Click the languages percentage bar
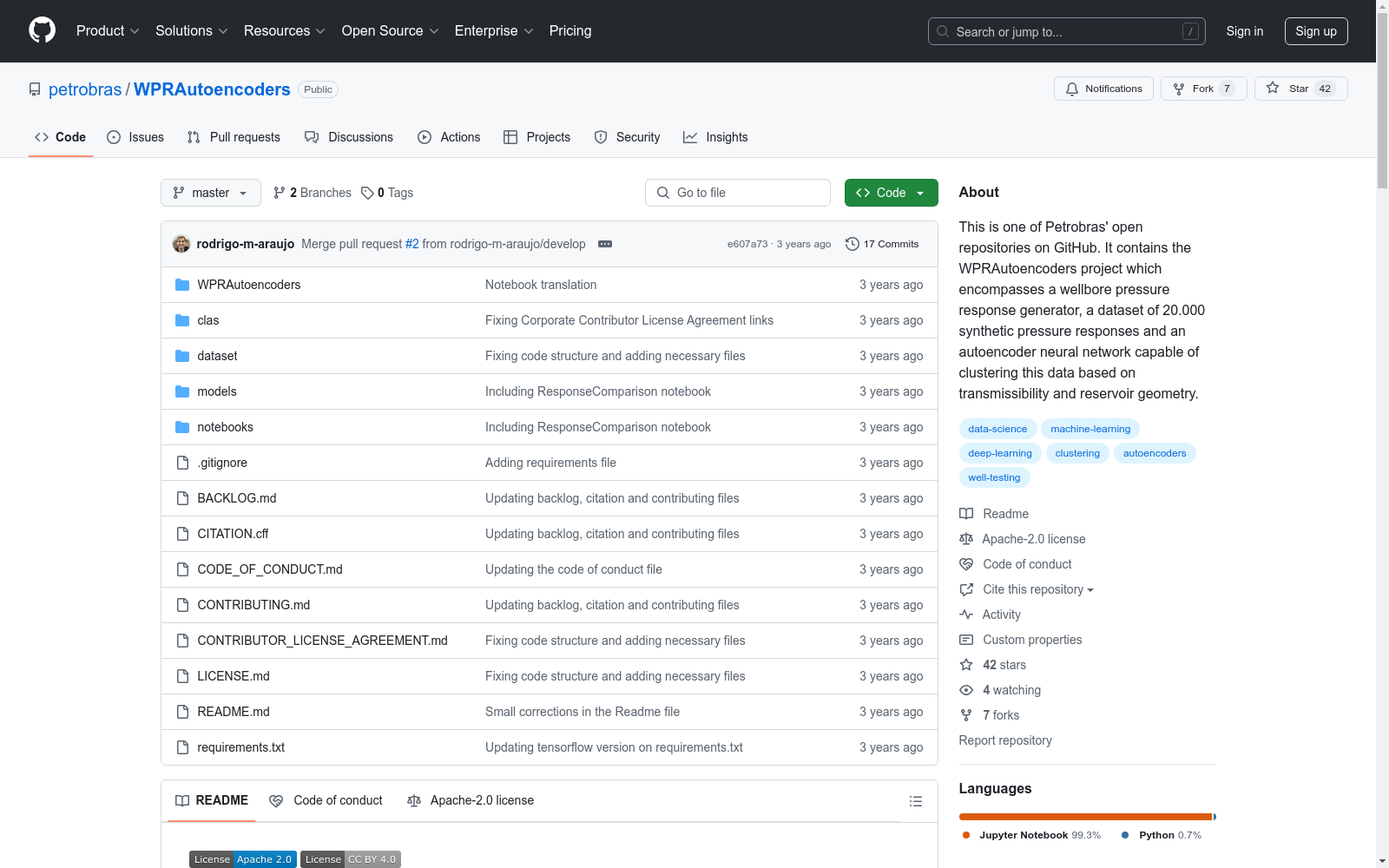 pos(1087,817)
